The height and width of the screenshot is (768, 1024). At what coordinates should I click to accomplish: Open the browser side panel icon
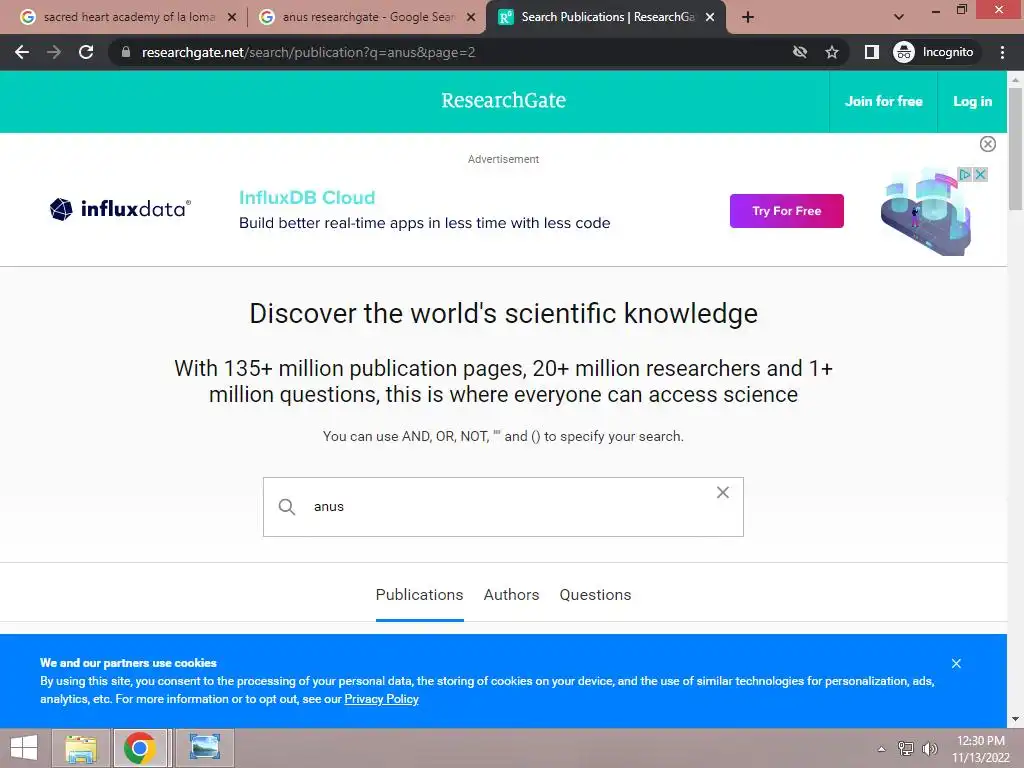coord(872,52)
